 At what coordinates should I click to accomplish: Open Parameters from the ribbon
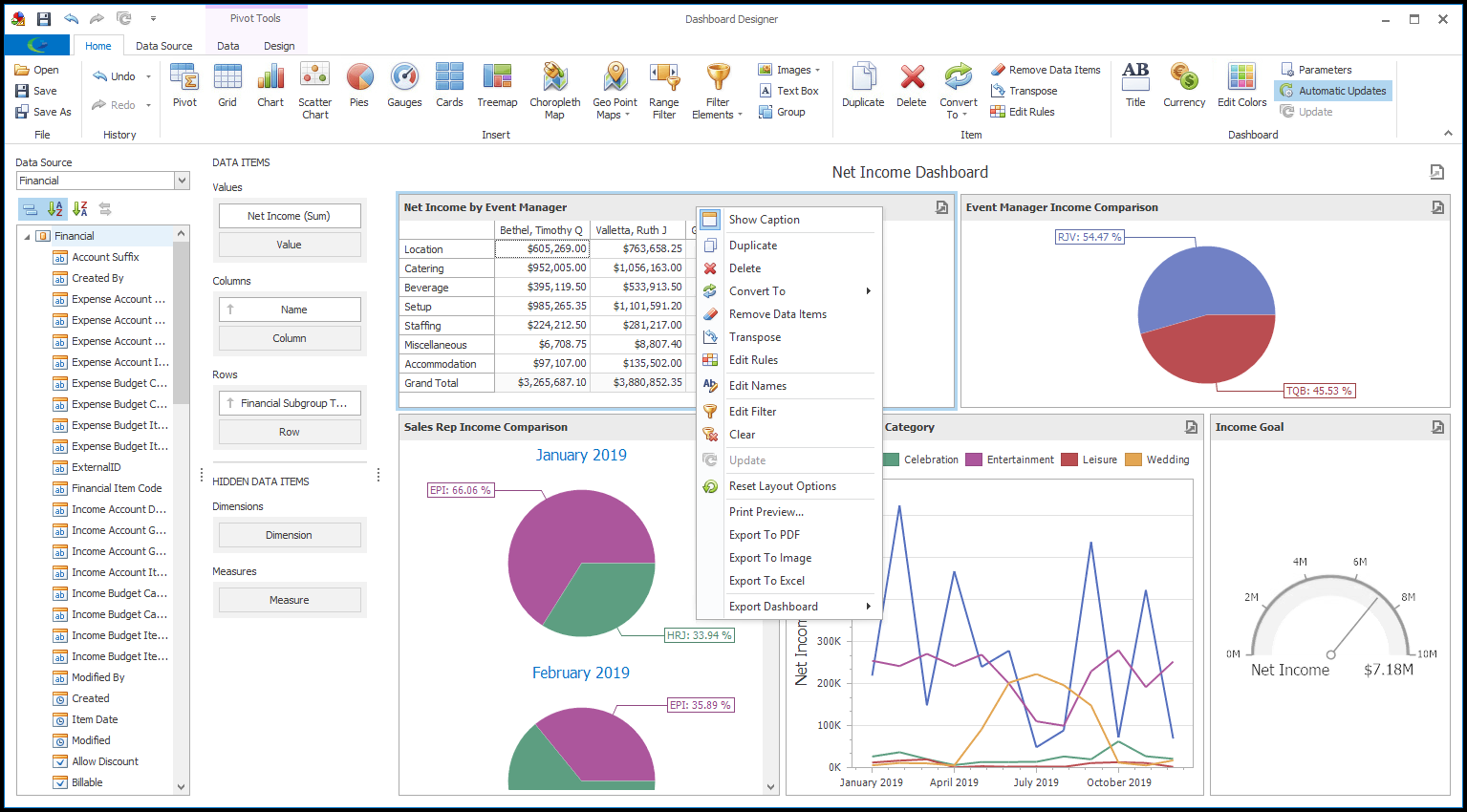coord(1315,70)
